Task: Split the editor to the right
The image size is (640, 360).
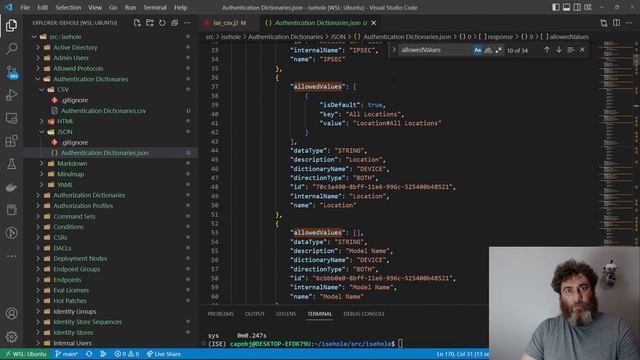Action: point(616,23)
